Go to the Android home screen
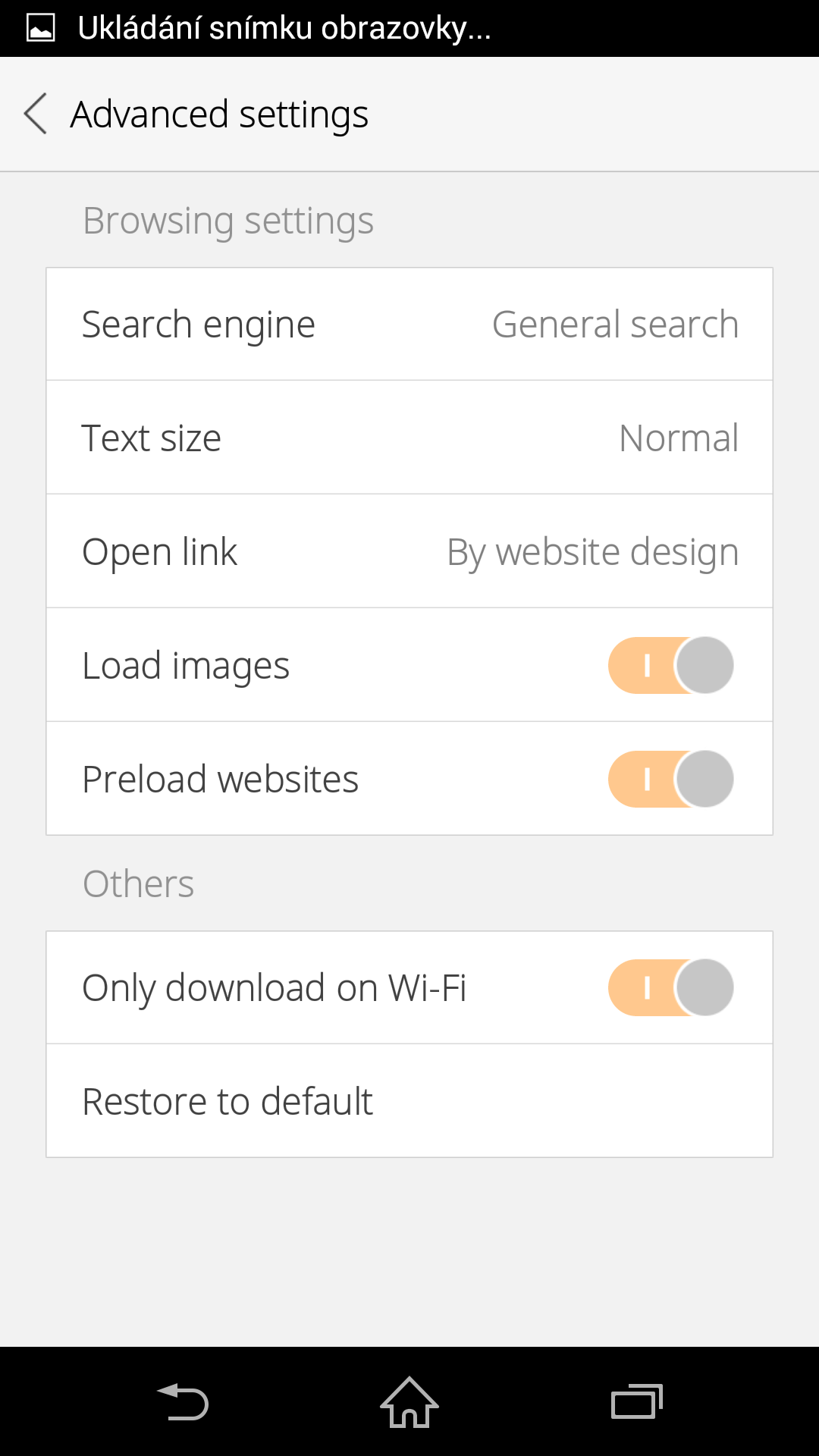Screen dimensions: 819x1456 pyautogui.click(x=409, y=1402)
